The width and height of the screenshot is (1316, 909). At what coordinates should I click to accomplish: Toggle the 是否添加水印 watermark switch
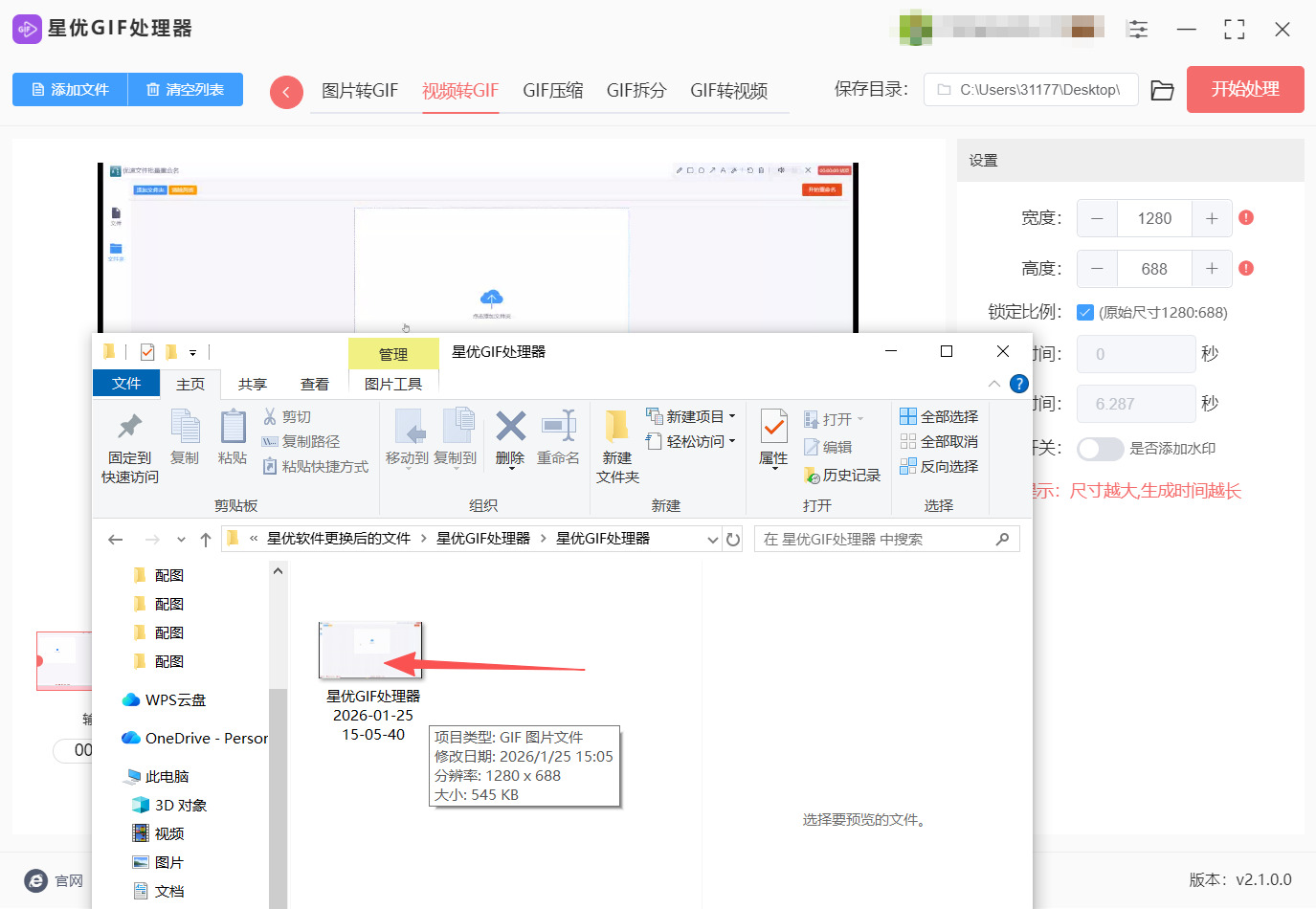1100,449
